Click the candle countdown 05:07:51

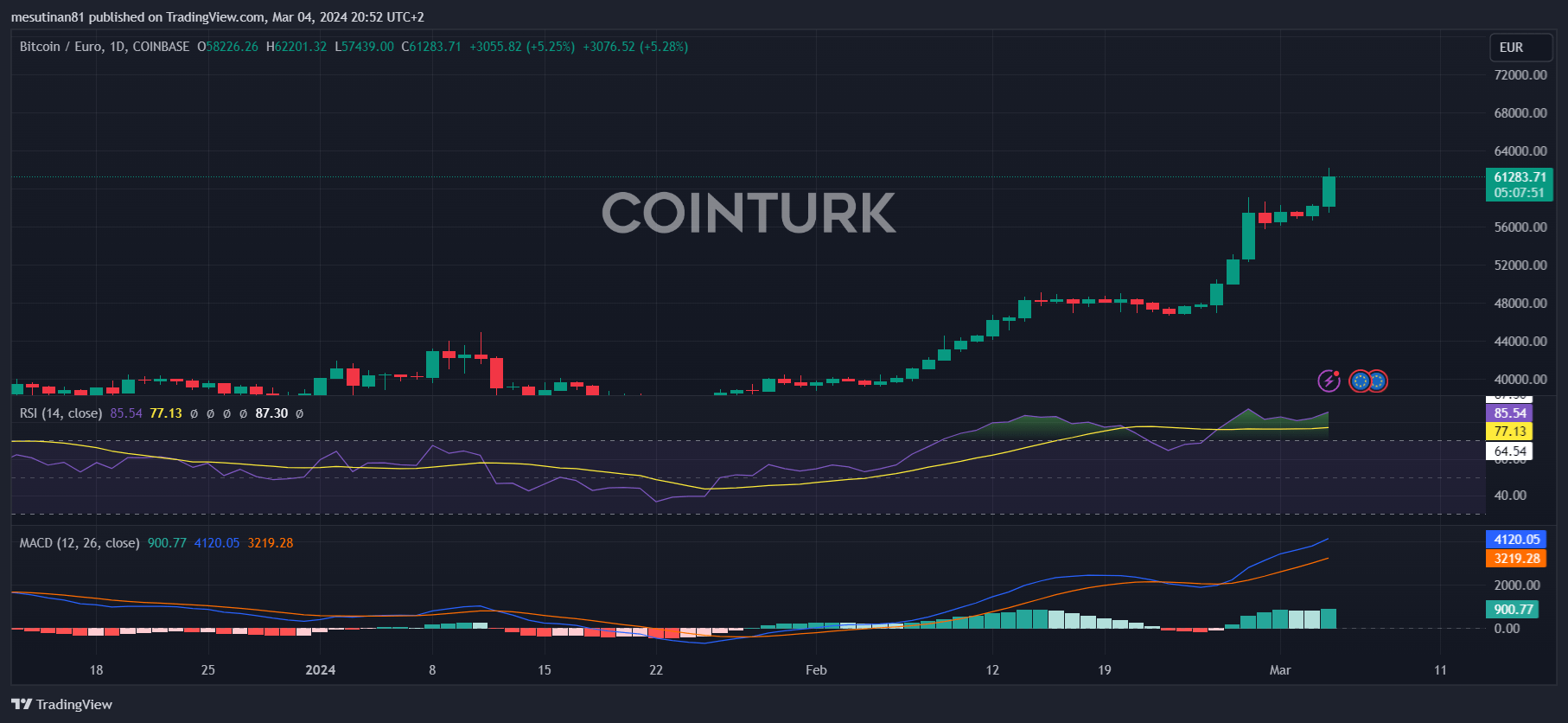tap(1519, 193)
